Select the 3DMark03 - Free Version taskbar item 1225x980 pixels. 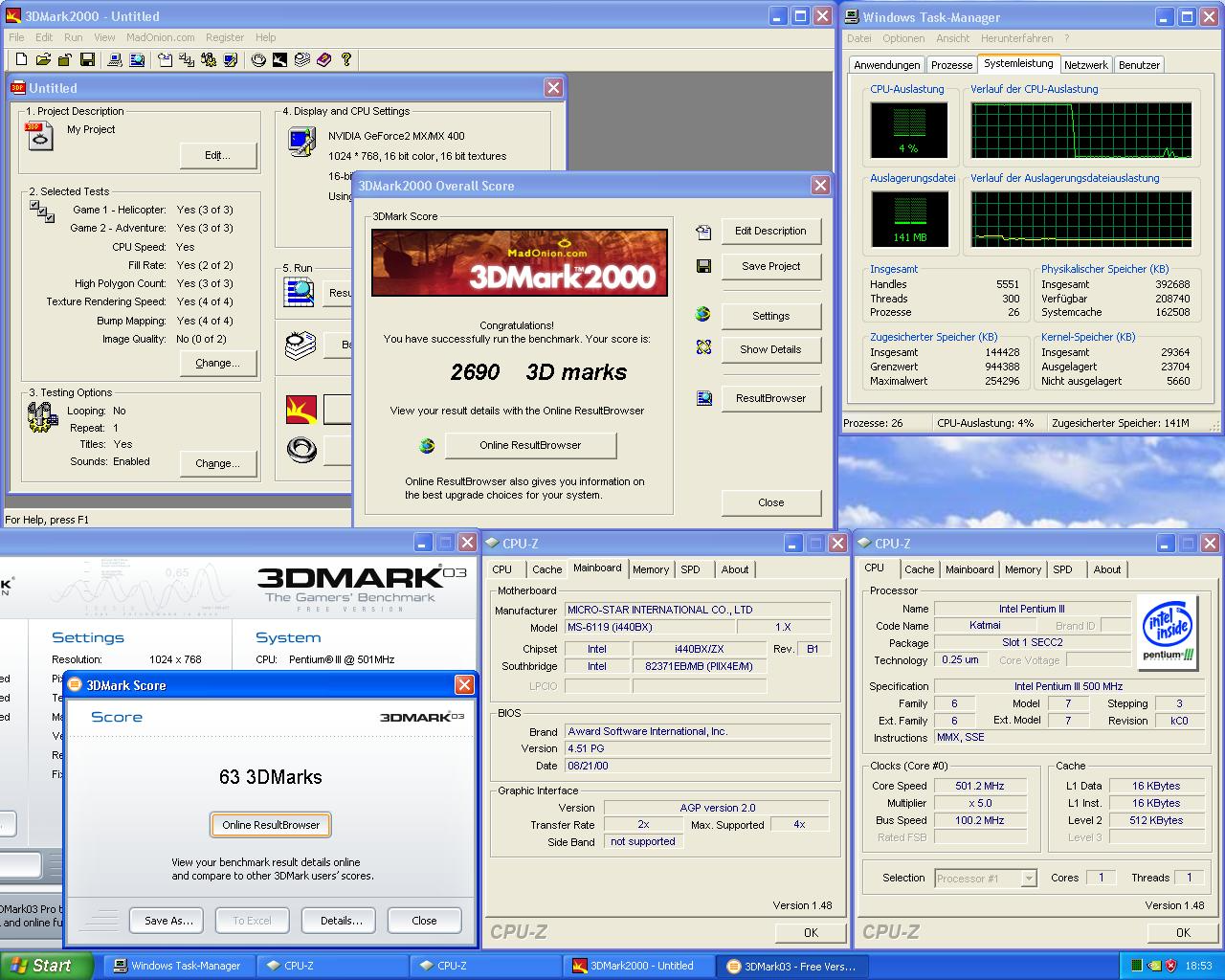coord(791,966)
